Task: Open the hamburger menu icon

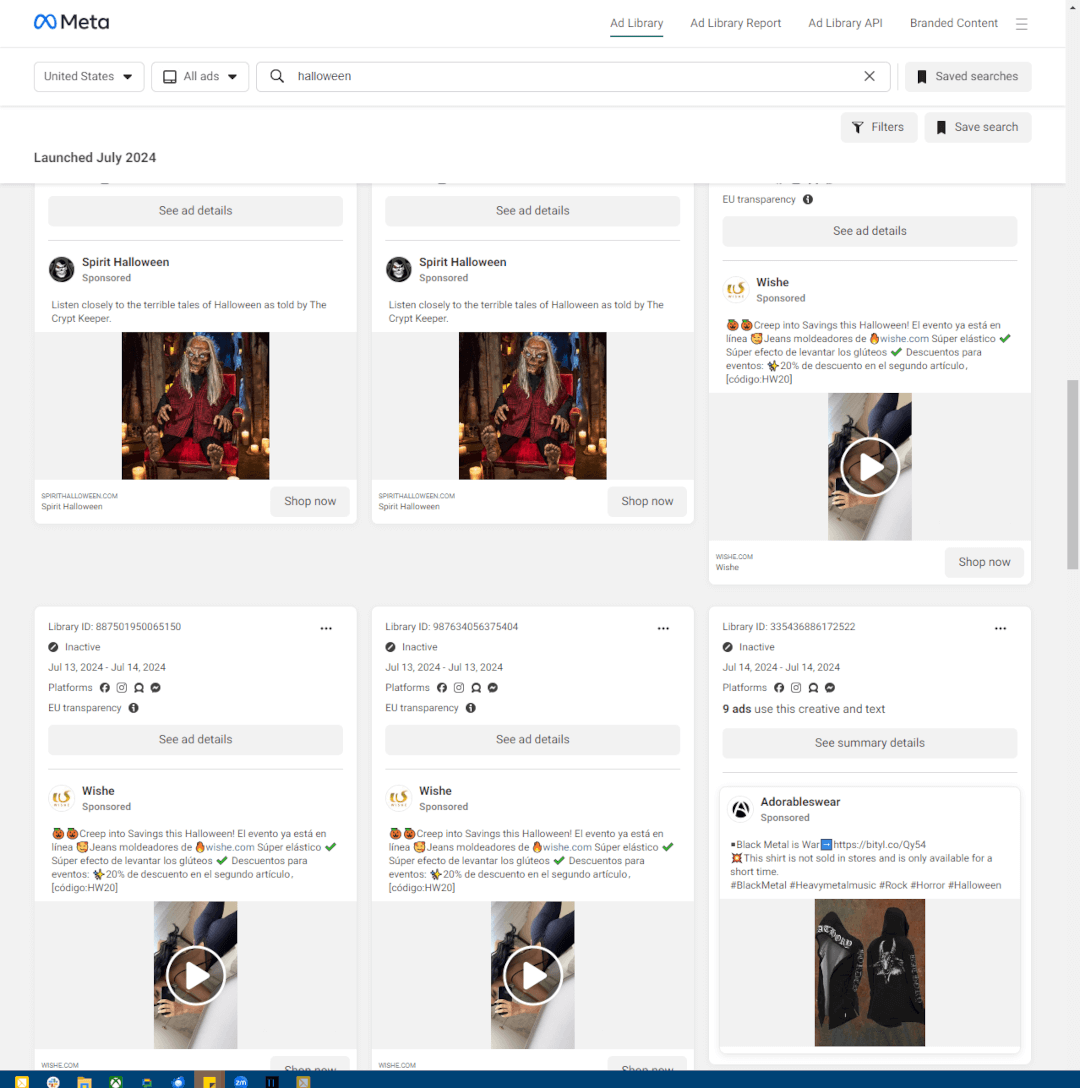Action: point(1021,24)
